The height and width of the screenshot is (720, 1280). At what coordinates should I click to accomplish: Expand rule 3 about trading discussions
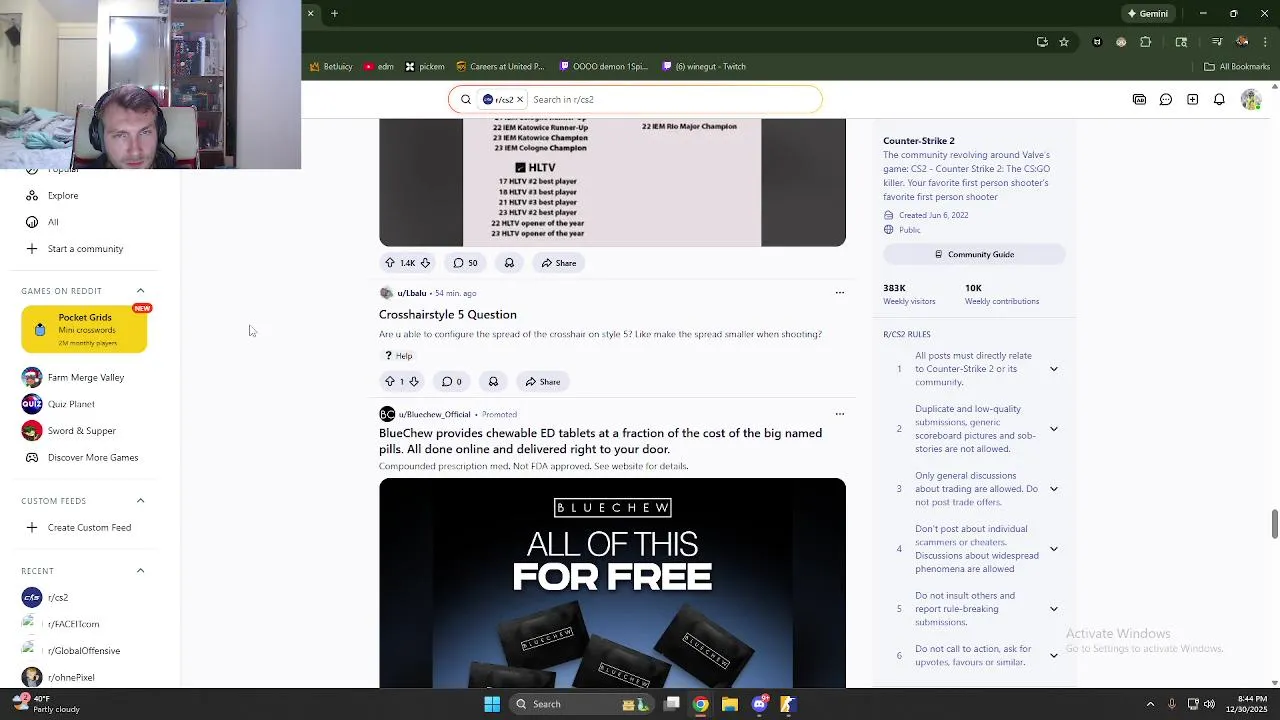[x=1053, y=489]
